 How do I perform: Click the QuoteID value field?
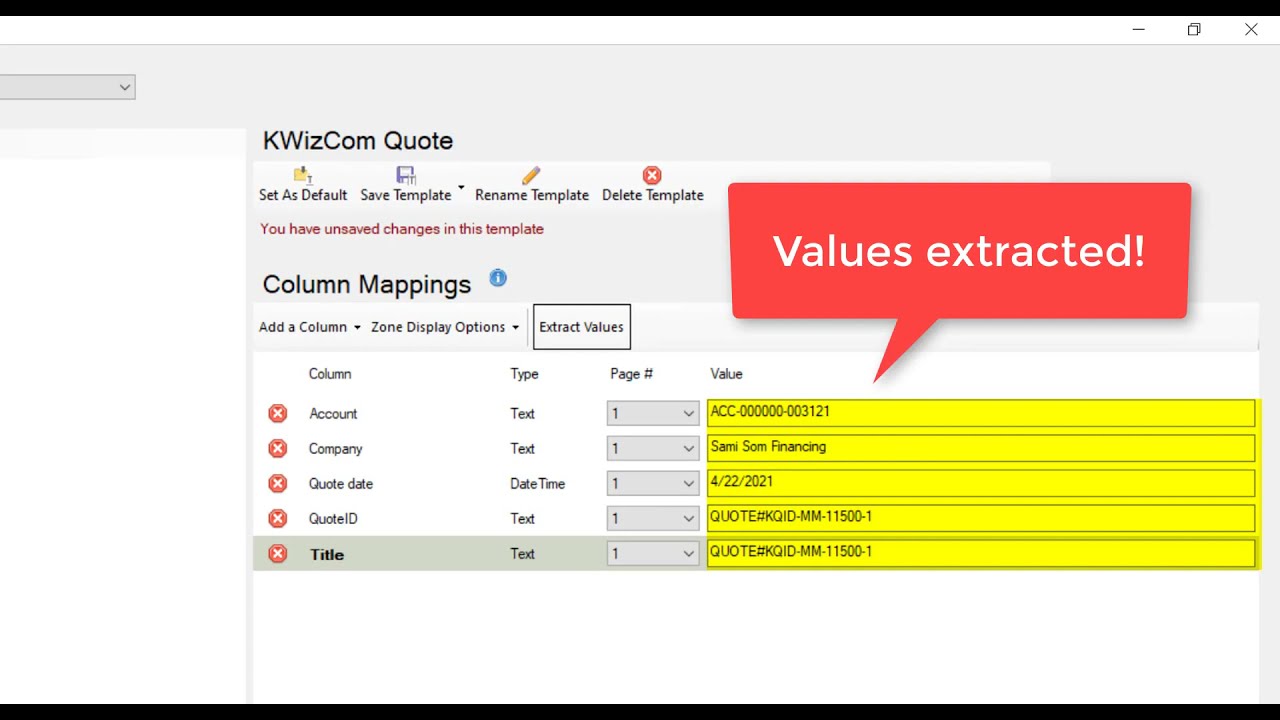tap(981, 517)
